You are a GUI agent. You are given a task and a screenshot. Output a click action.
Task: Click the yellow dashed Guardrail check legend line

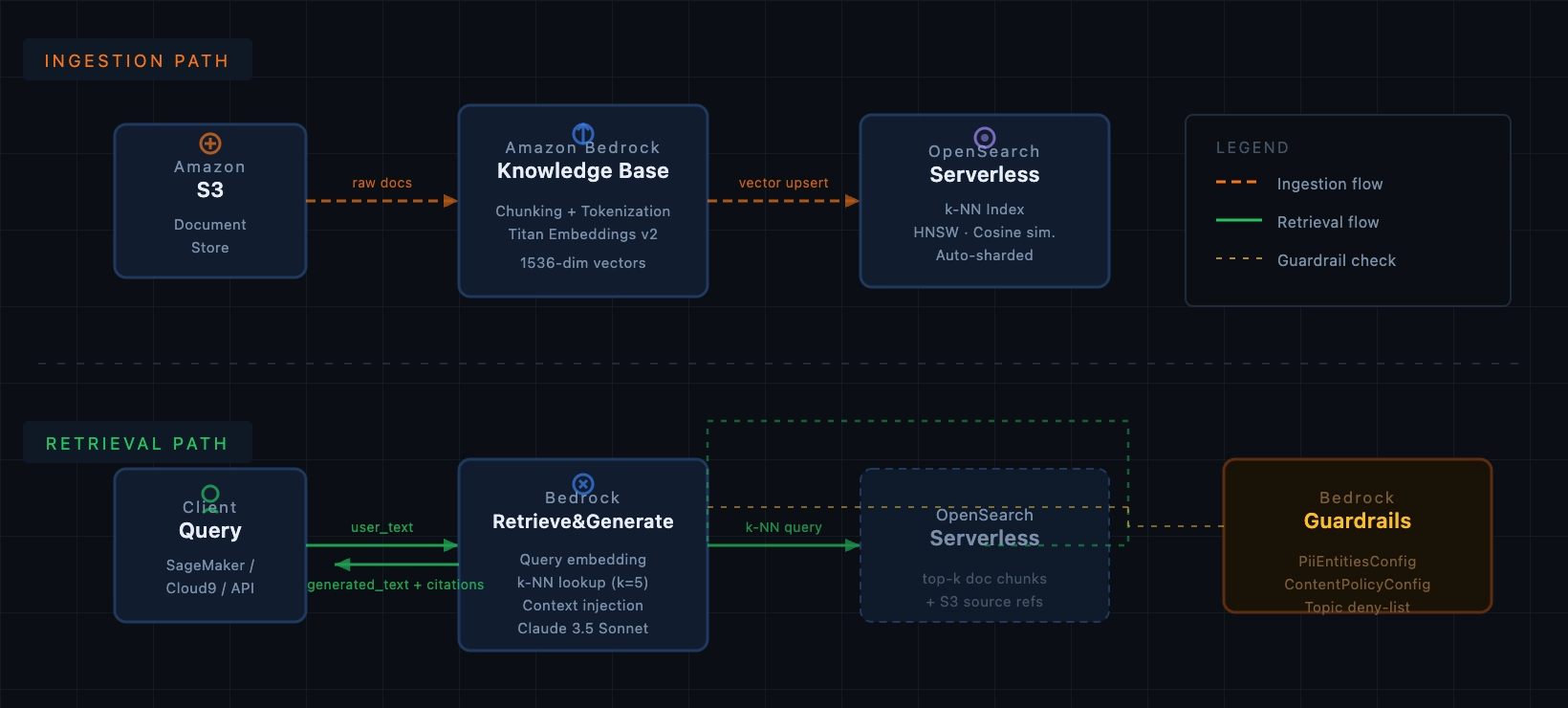(x=1239, y=258)
